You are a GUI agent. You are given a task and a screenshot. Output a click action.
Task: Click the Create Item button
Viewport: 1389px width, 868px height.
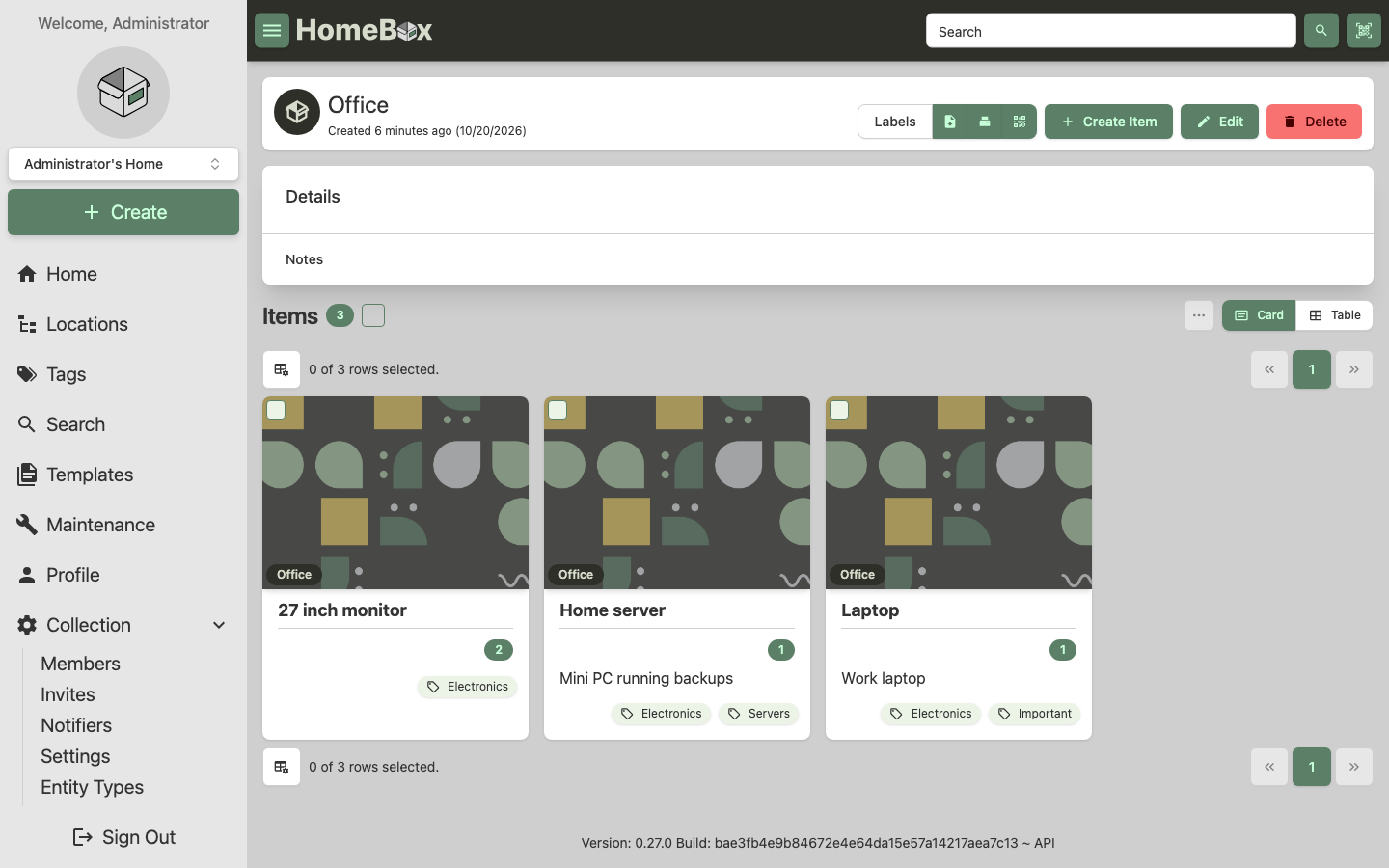point(1108,122)
